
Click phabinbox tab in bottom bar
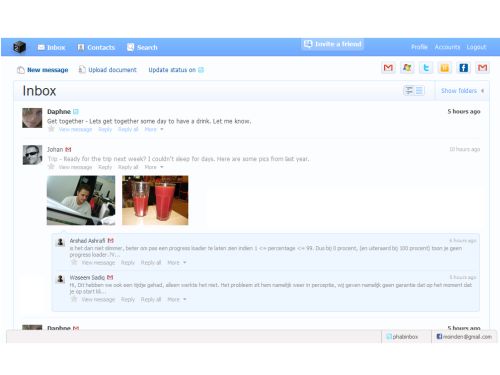(x=402, y=337)
